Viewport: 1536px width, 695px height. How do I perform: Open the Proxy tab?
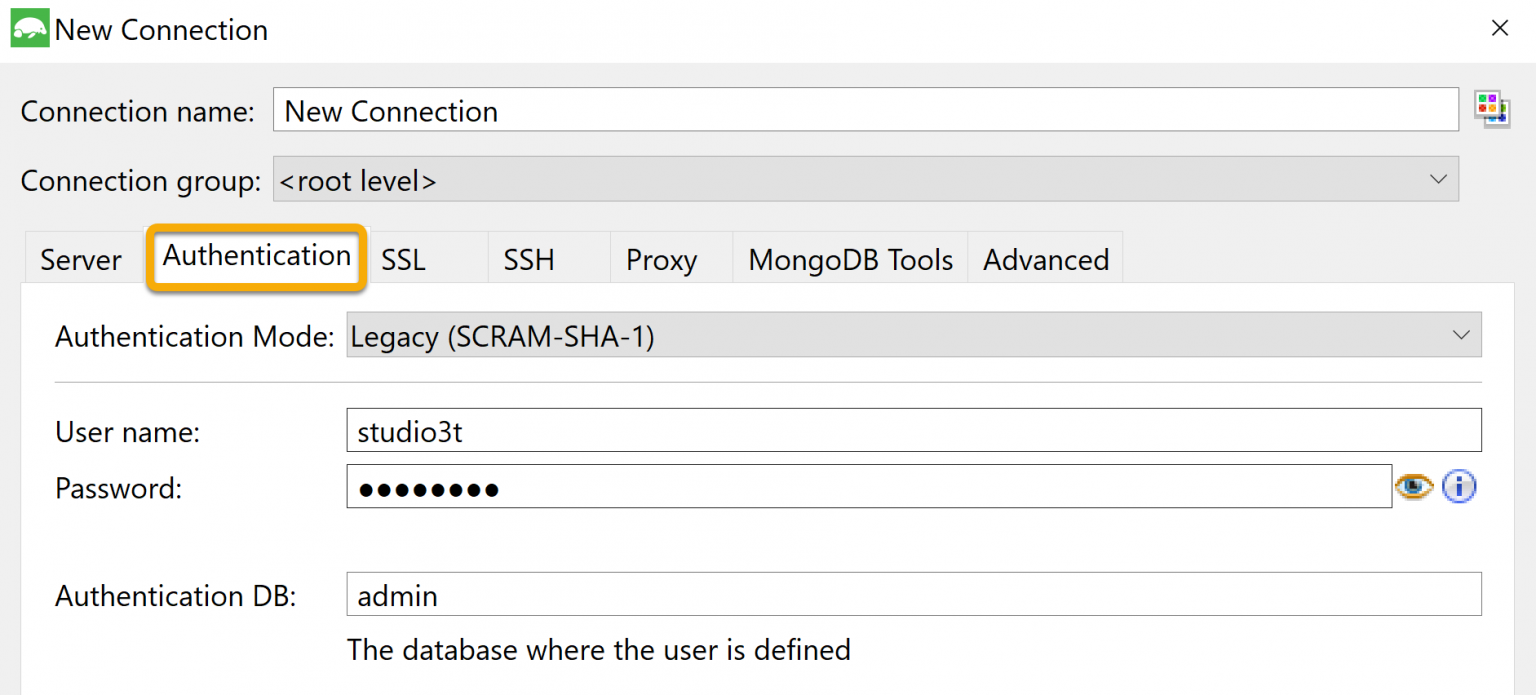660,260
